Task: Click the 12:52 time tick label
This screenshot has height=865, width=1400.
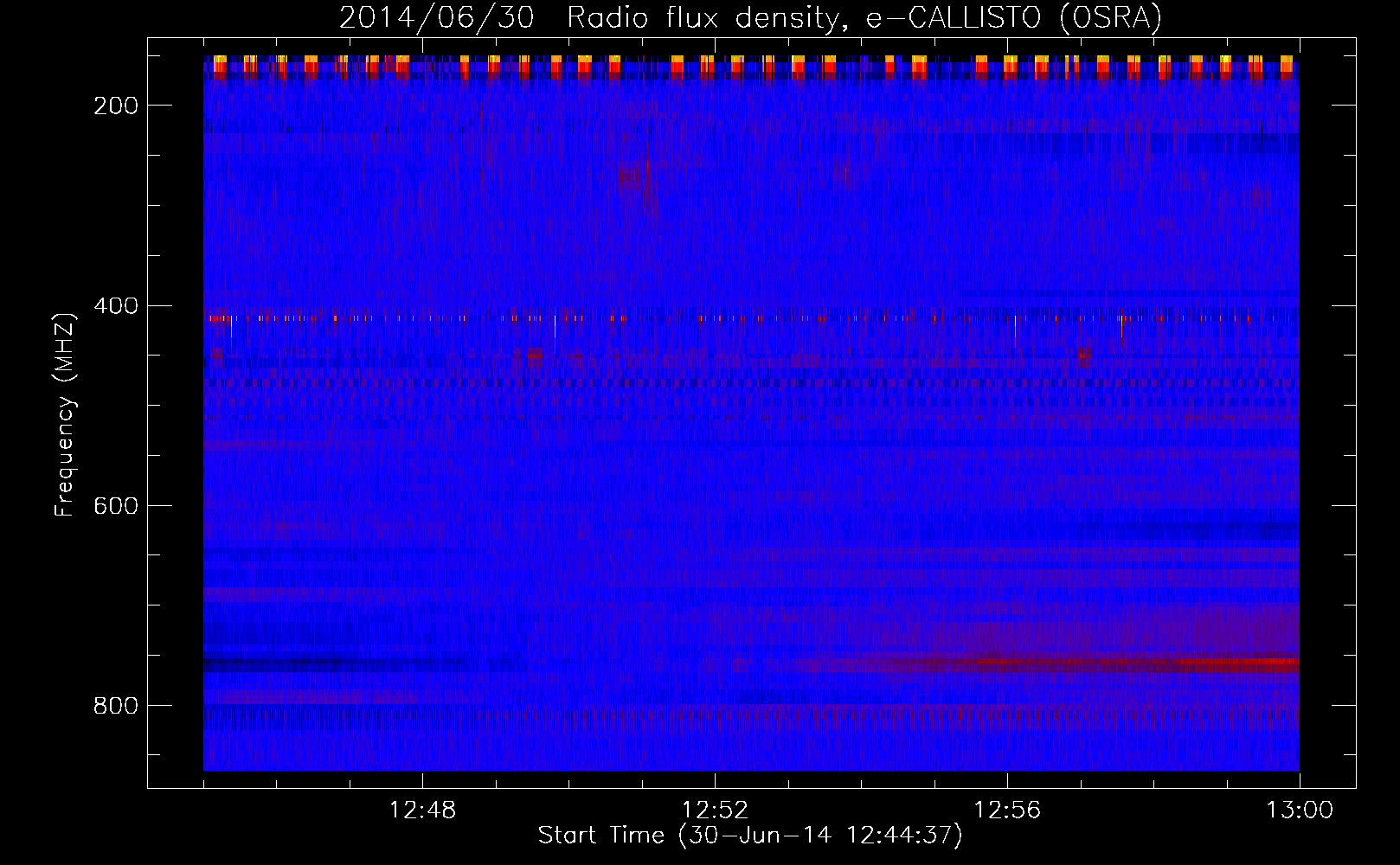Action: point(715,811)
